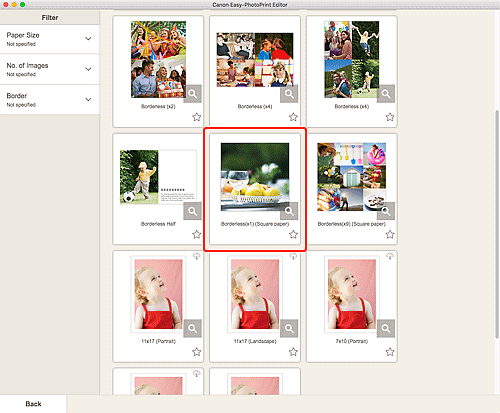Select the 11x17 (Landscape) toddler thumbnail
The height and width of the screenshot is (413, 500).
[255, 294]
